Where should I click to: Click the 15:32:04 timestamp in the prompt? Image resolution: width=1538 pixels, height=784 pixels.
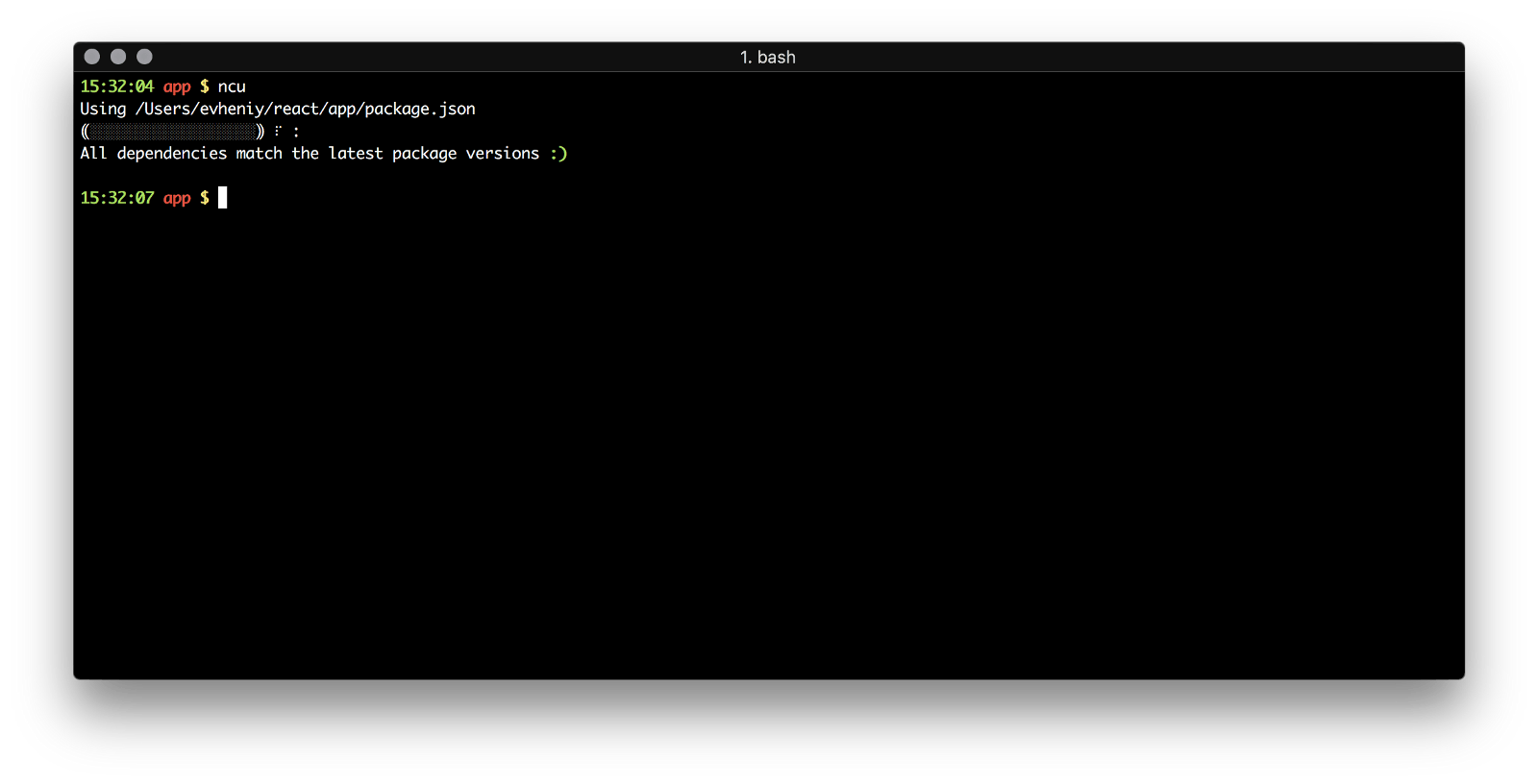pos(116,86)
